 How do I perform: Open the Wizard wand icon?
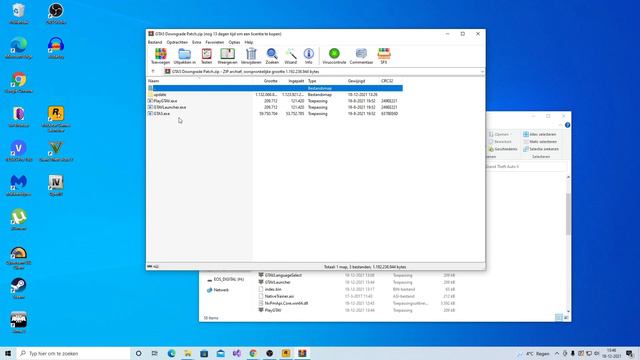pos(291,56)
